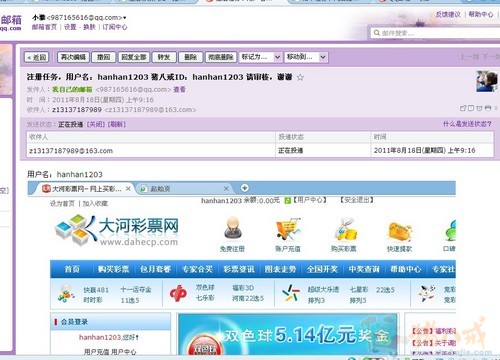Screen dimensions: 500x360
Task: Click the 双色球 lottery link
Action: [x=205, y=288]
